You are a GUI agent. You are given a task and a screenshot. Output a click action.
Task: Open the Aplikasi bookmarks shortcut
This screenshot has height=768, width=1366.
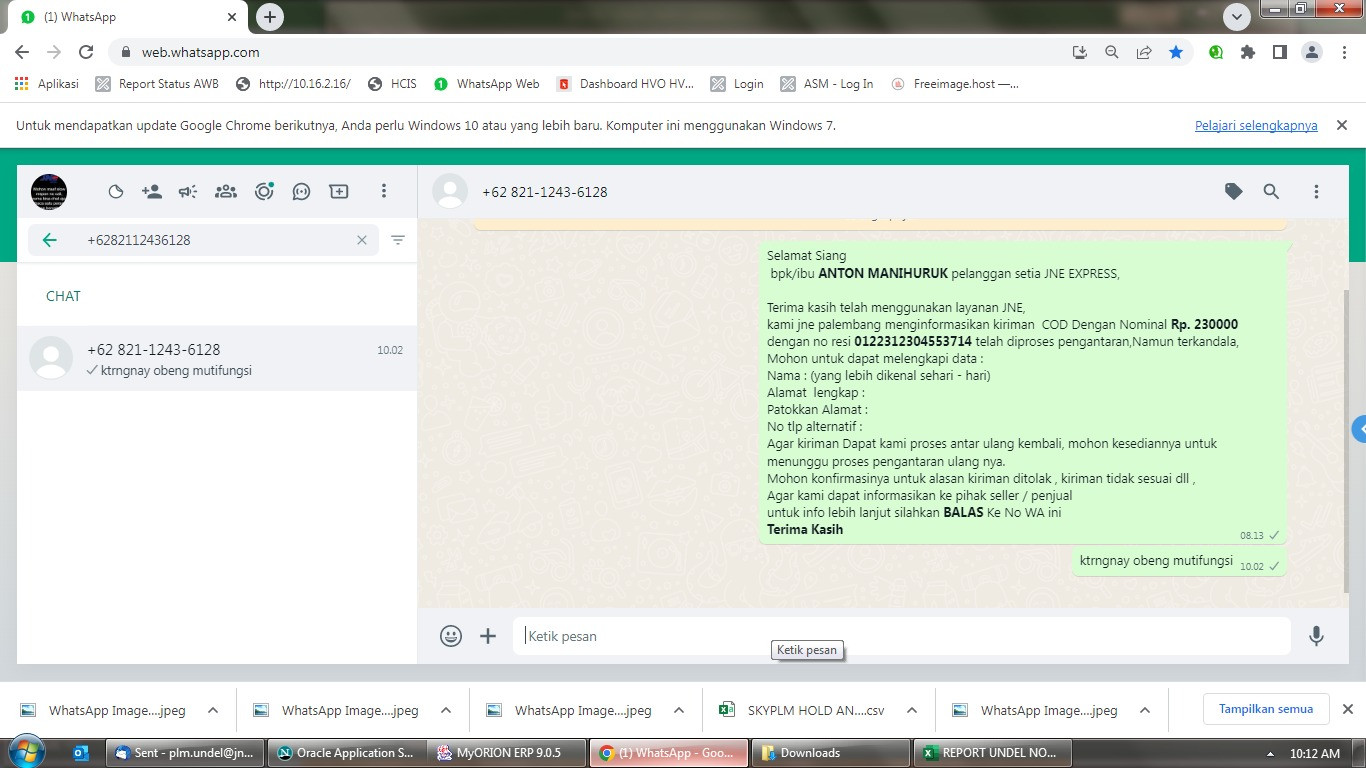[x=47, y=84]
